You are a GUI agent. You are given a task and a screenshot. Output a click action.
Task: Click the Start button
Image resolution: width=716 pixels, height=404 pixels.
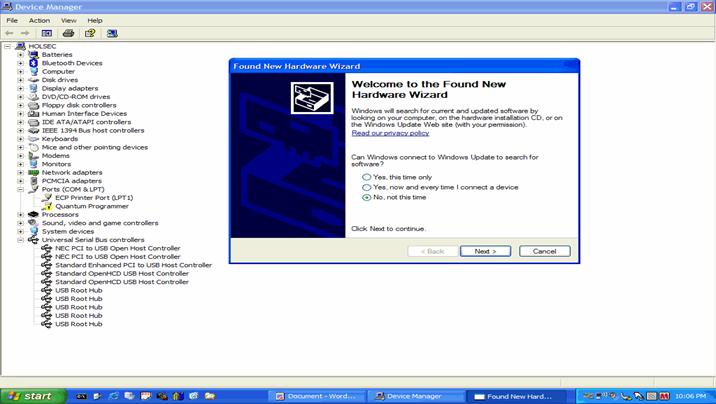(33, 396)
